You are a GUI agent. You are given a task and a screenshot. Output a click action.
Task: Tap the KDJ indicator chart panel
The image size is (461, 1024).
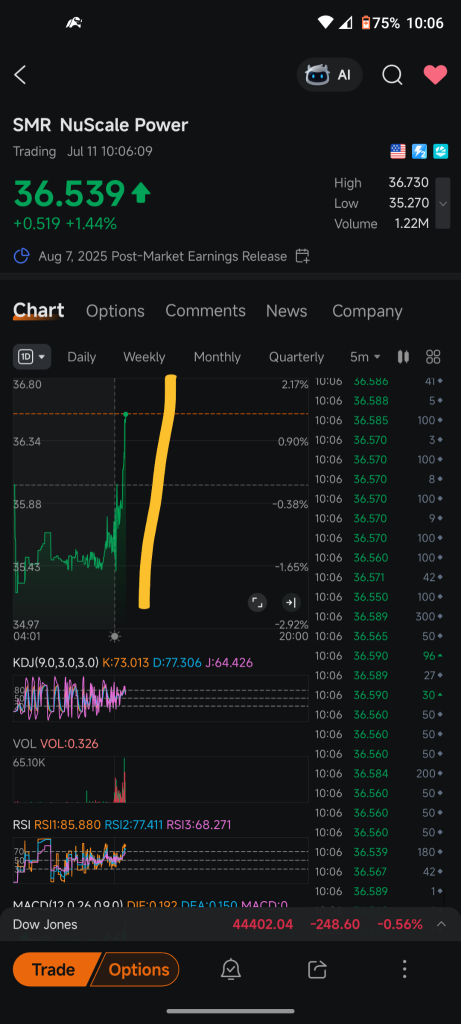pyautogui.click(x=161, y=698)
